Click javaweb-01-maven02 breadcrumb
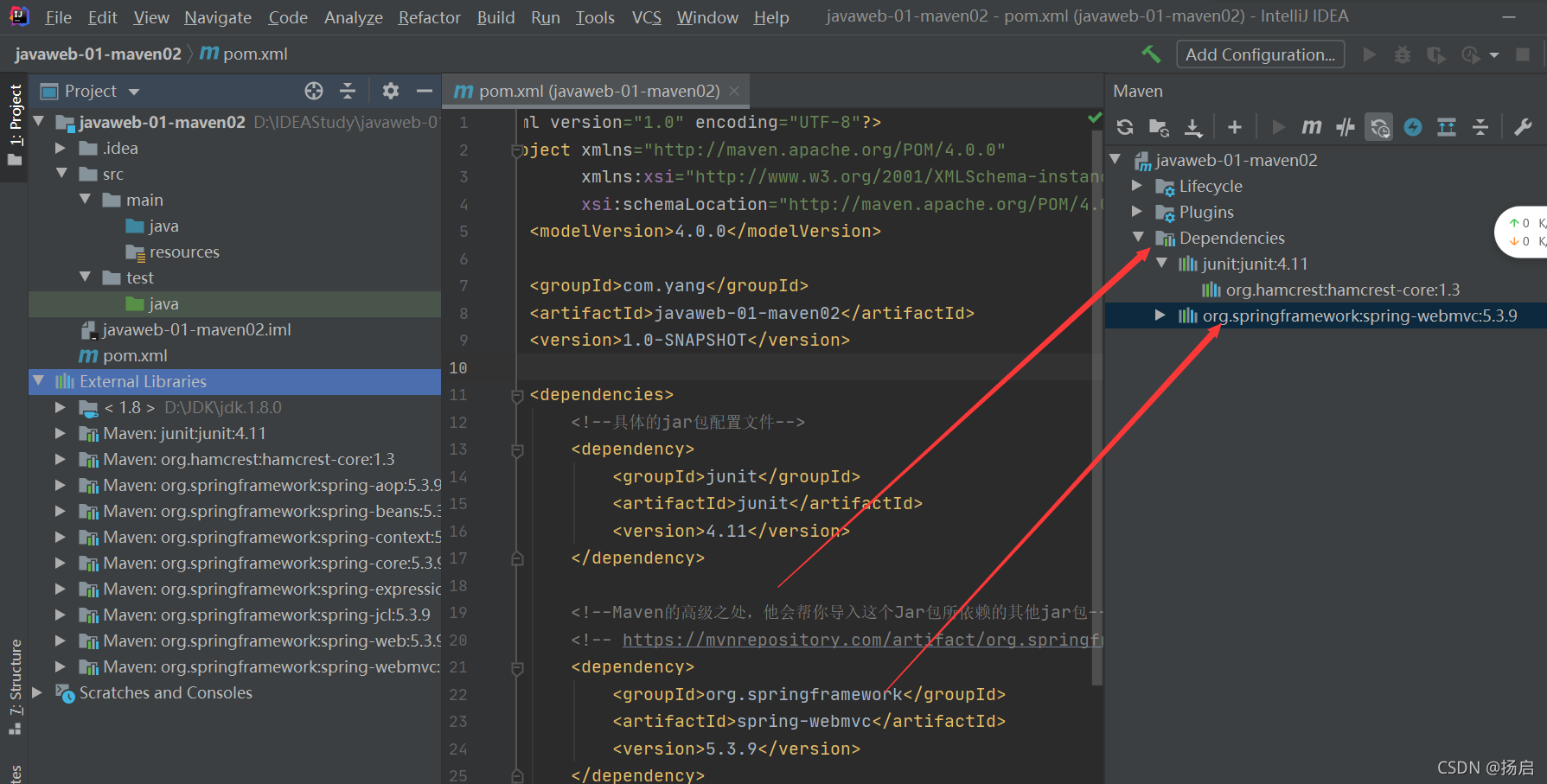The height and width of the screenshot is (784, 1547). click(98, 54)
